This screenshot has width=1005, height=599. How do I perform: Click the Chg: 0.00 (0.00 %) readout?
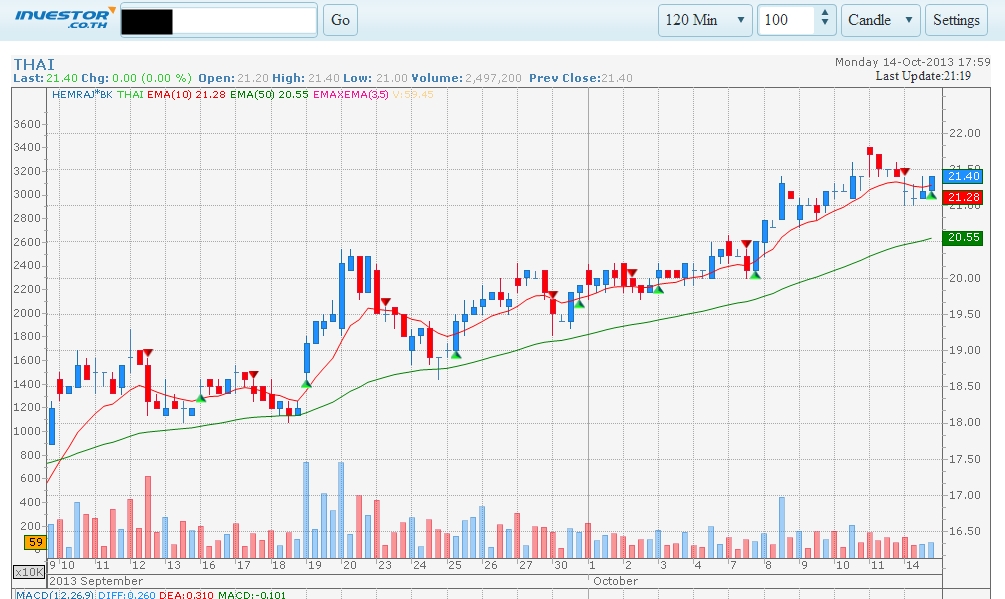click(137, 78)
